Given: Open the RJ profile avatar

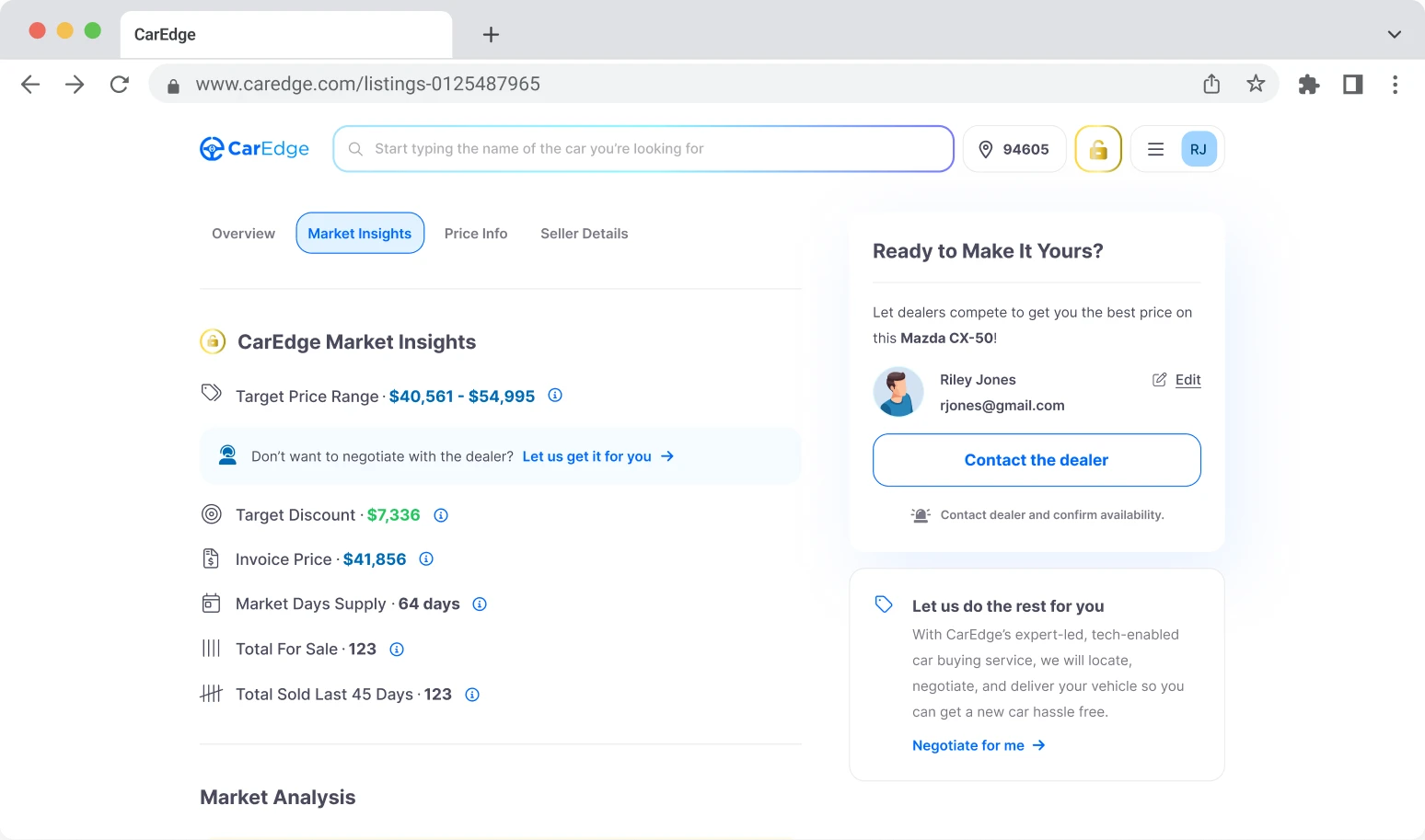Looking at the screenshot, I should pos(1199,149).
